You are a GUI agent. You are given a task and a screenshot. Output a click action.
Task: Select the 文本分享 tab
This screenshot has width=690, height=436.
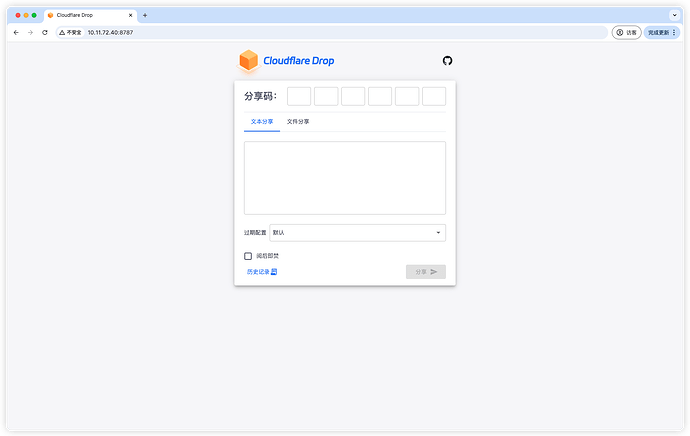[x=262, y=121]
